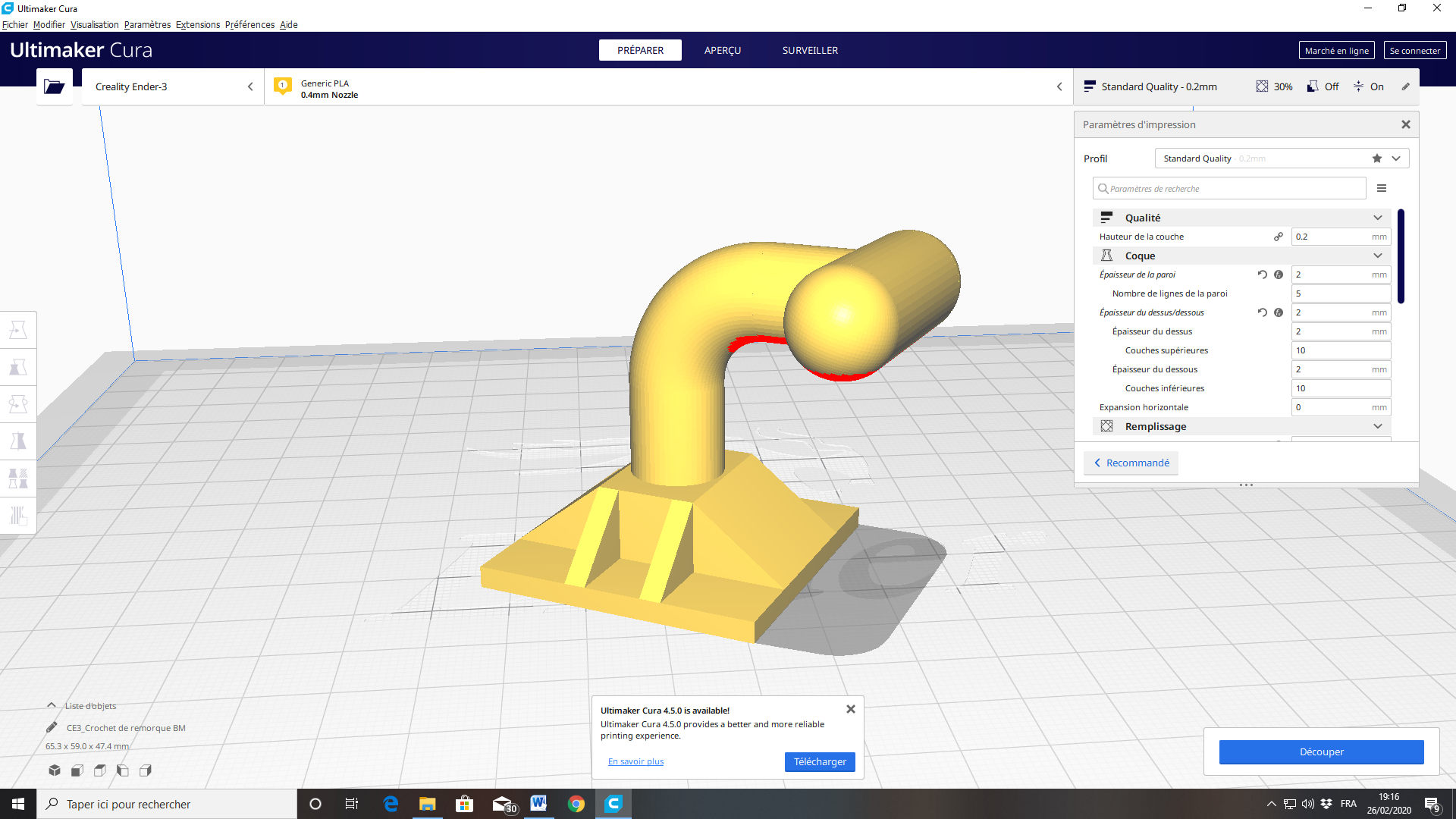This screenshot has height=819, width=1456.
Task: Return to Recommandé settings mode
Action: tap(1131, 463)
